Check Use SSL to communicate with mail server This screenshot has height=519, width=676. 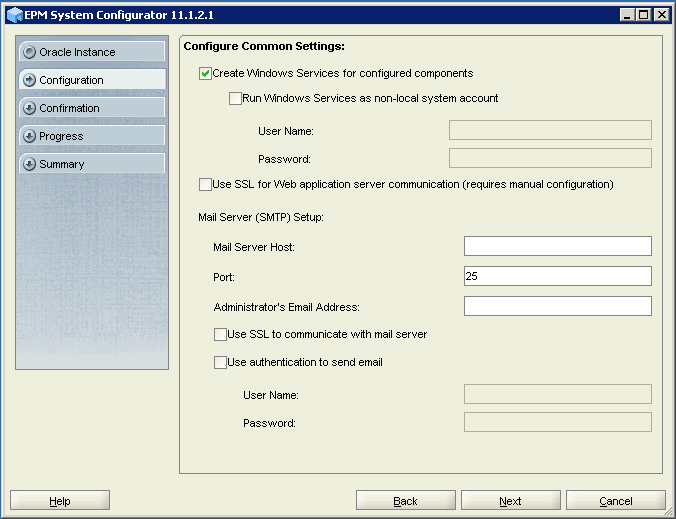(x=220, y=334)
